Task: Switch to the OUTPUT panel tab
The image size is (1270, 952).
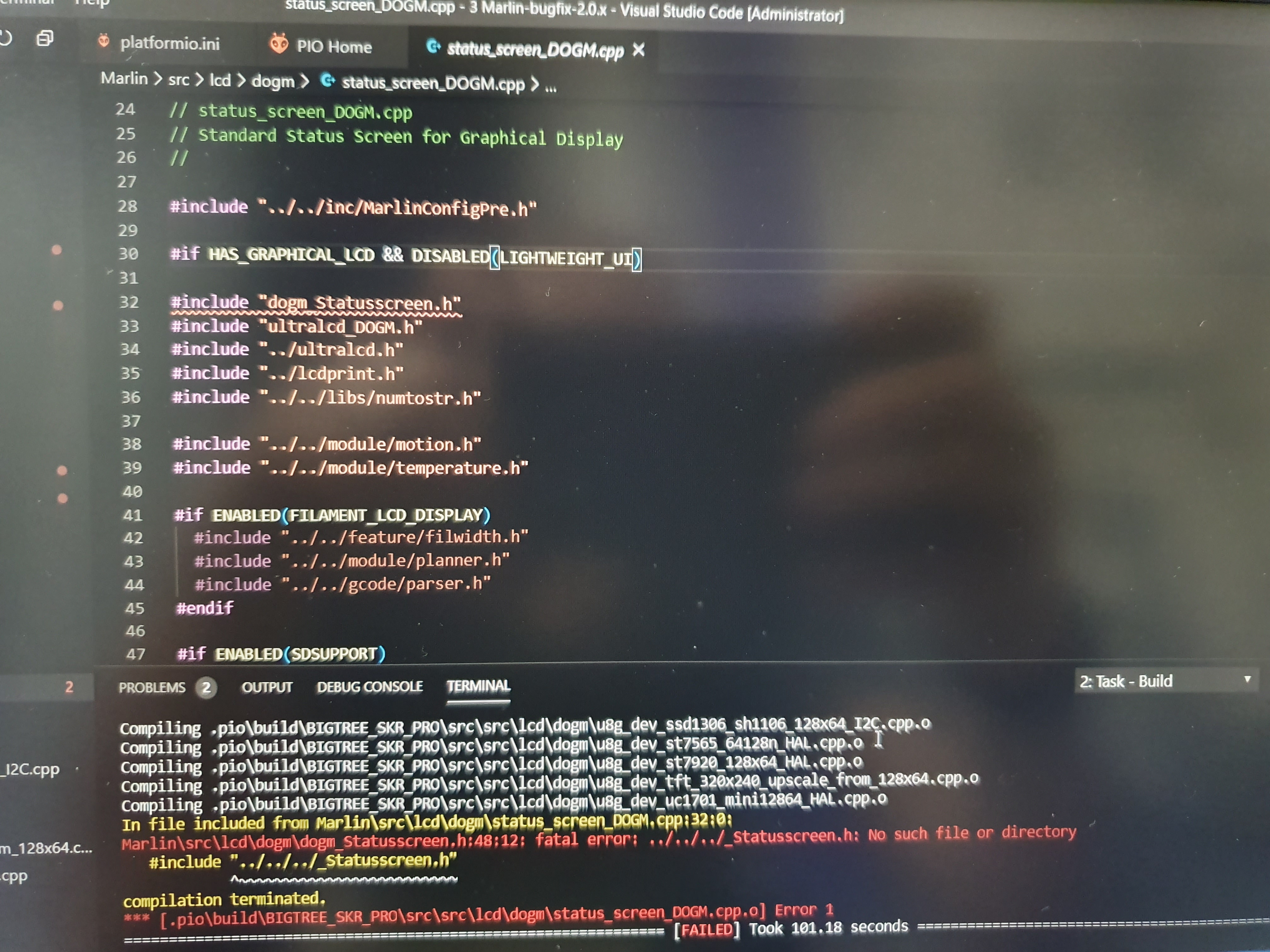Action: (267, 687)
